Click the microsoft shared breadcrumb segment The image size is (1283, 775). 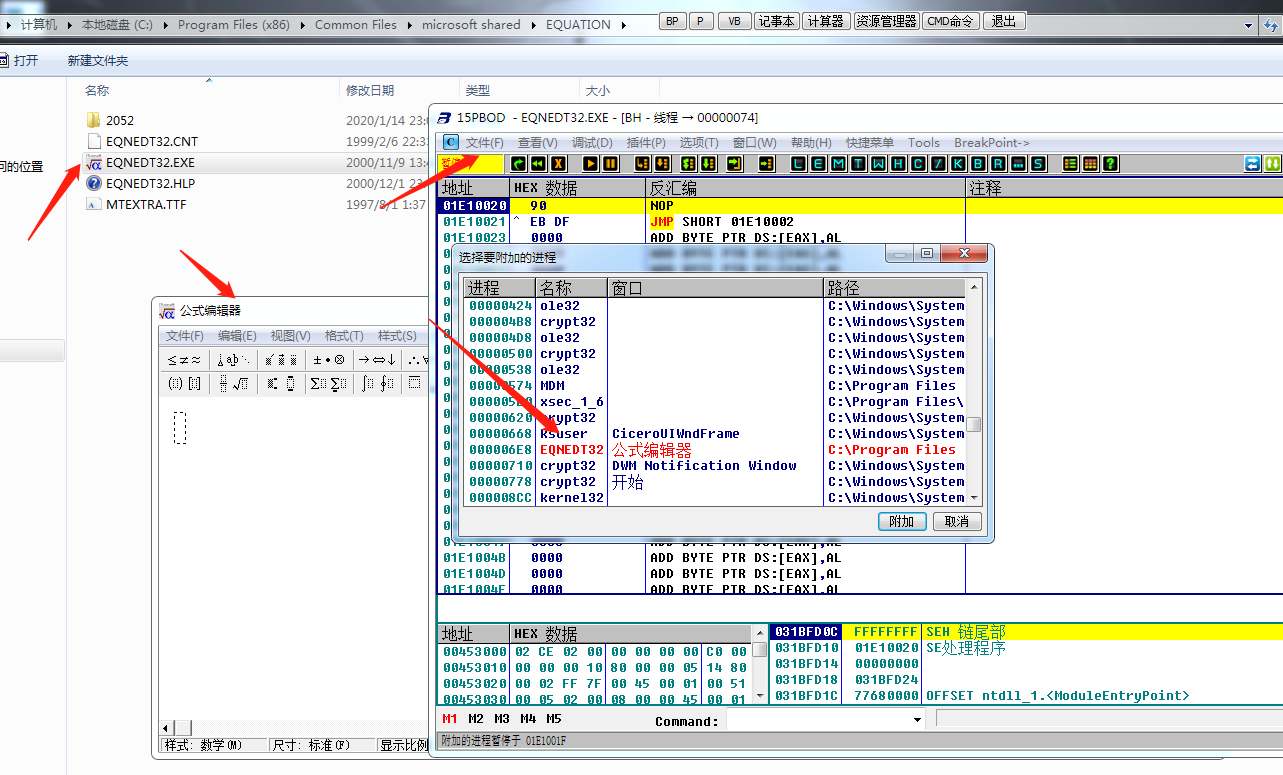pos(471,25)
